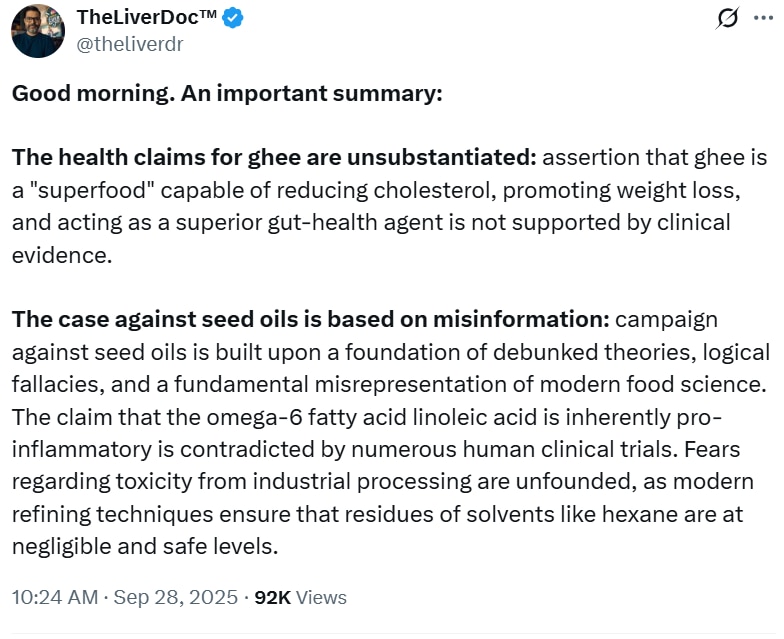Viewport: 784px width, 639px height.
Task: Open TheLiverDoc profile picture
Action: tap(38, 31)
